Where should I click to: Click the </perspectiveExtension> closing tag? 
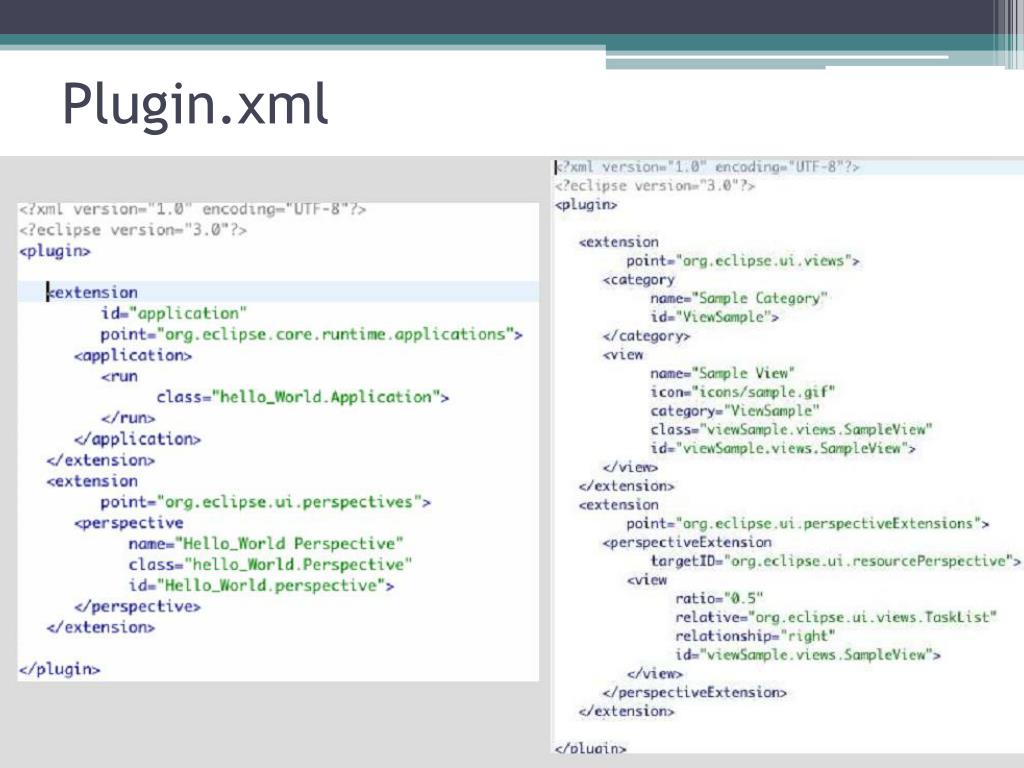[x=695, y=692]
